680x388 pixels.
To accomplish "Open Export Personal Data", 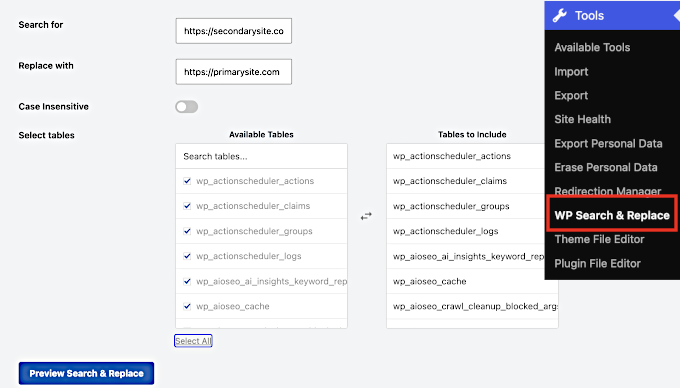I will point(608,143).
